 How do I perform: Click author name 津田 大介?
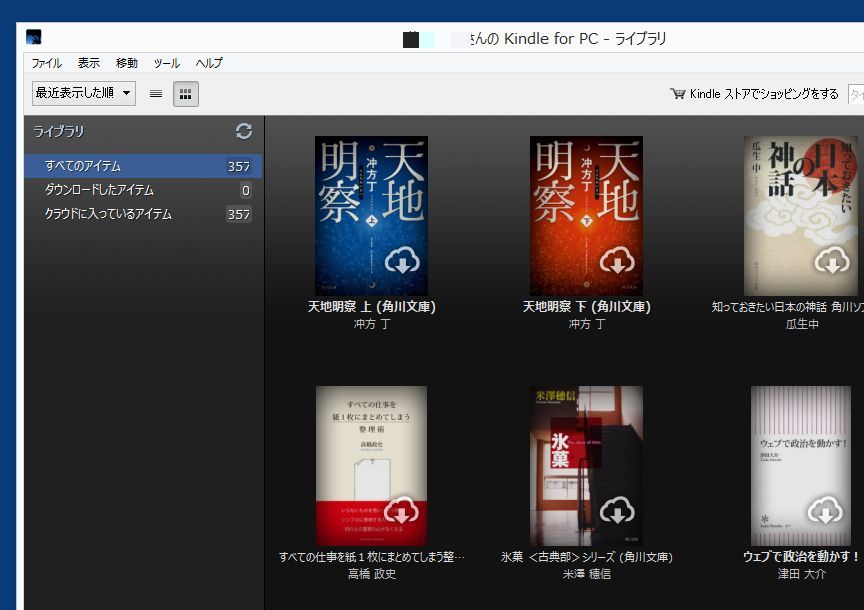802,574
